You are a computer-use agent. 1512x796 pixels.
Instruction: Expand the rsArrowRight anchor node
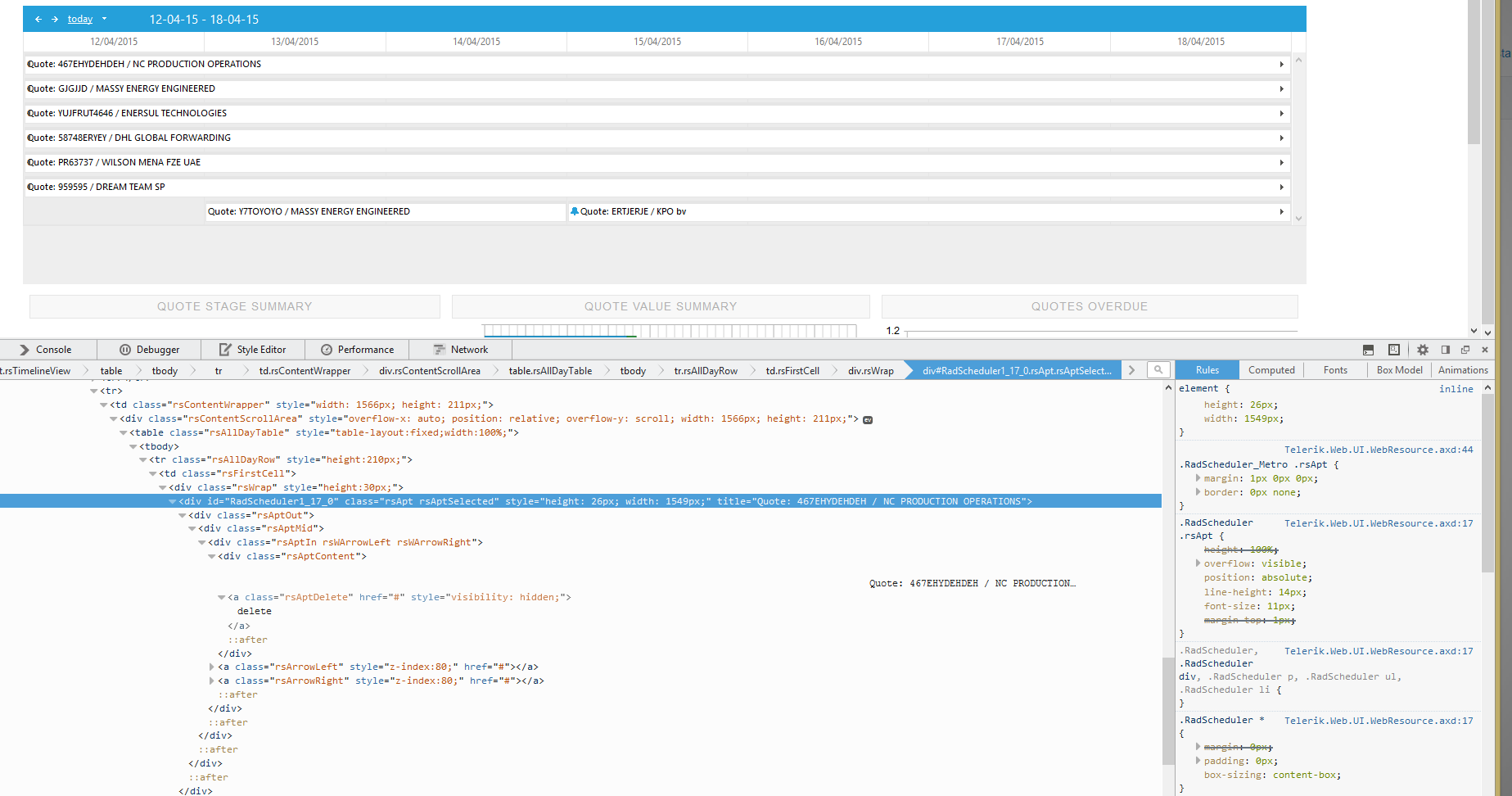(x=212, y=681)
